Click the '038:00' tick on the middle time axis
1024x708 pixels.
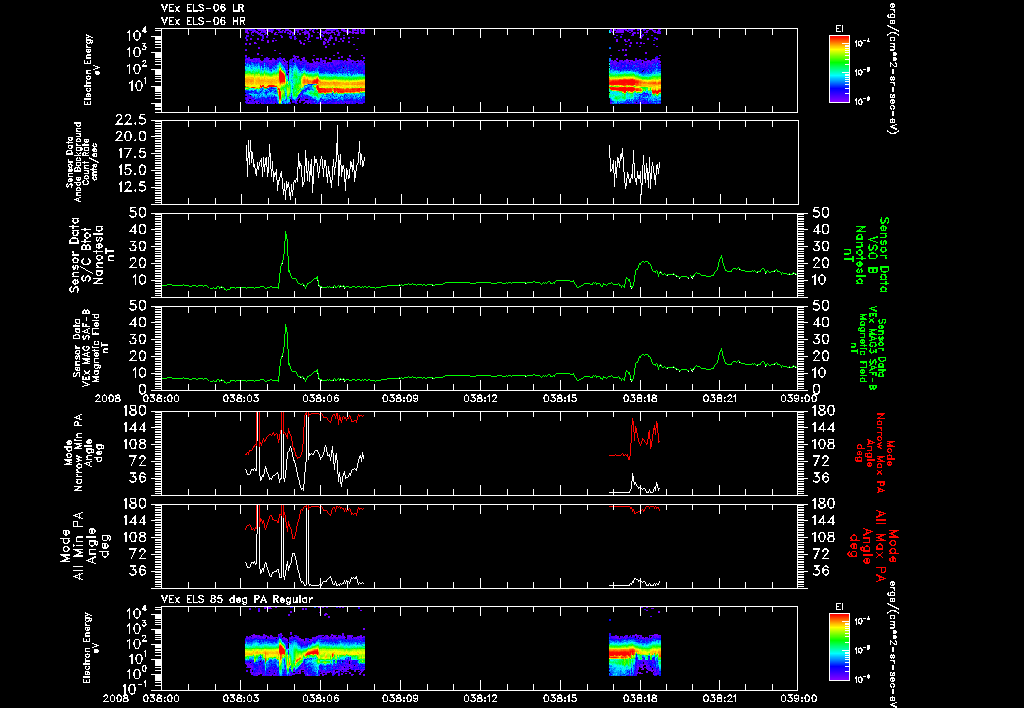pyautogui.click(x=161, y=398)
